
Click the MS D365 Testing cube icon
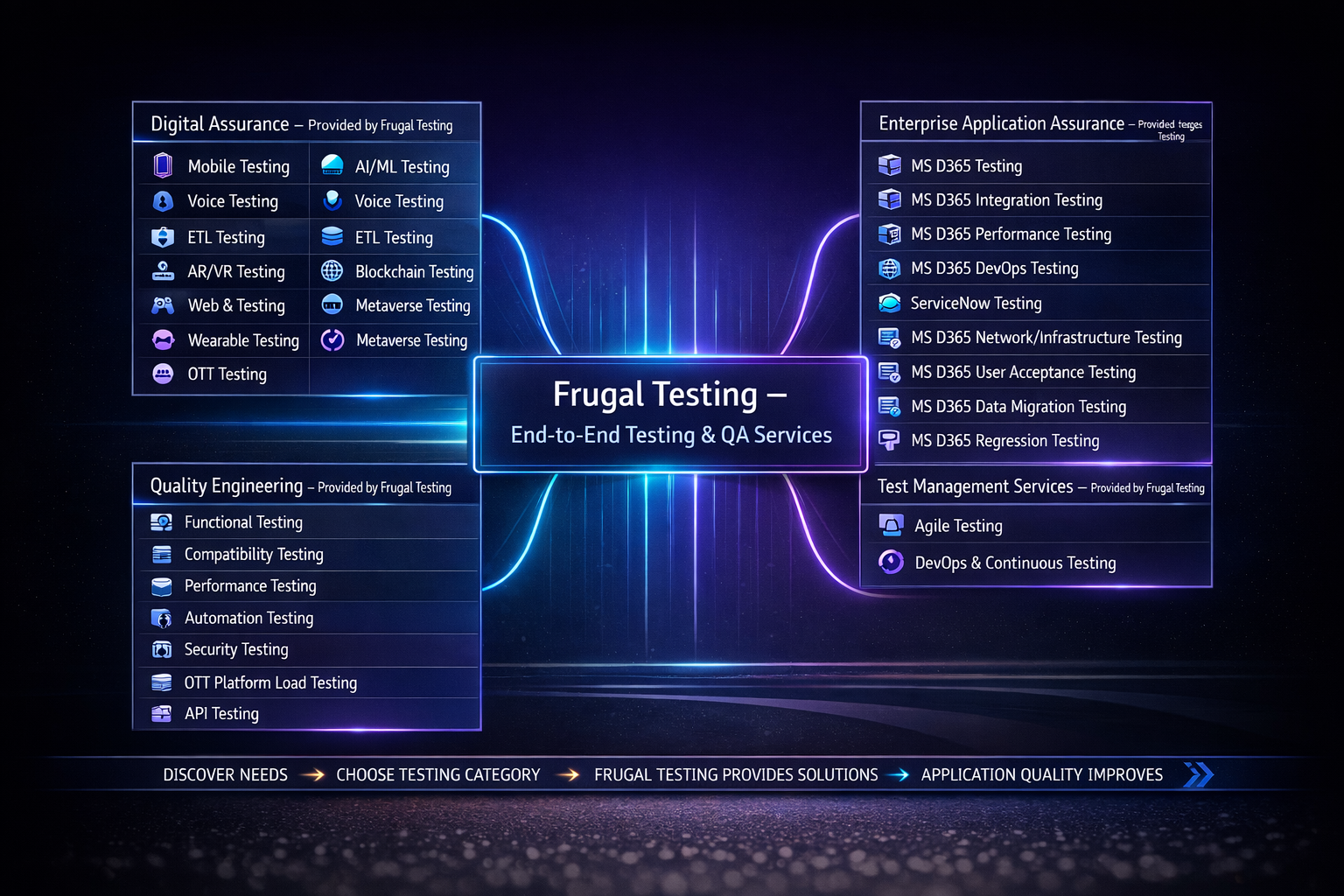(890, 165)
